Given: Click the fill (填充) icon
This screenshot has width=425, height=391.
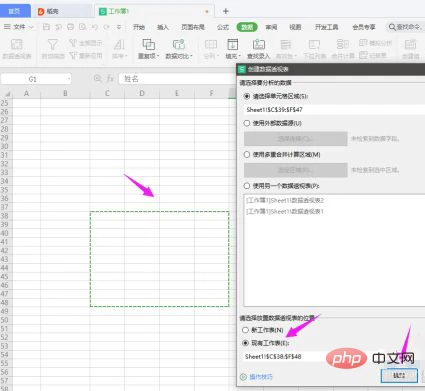Looking at the screenshot, I should pyautogui.click(x=233, y=49).
